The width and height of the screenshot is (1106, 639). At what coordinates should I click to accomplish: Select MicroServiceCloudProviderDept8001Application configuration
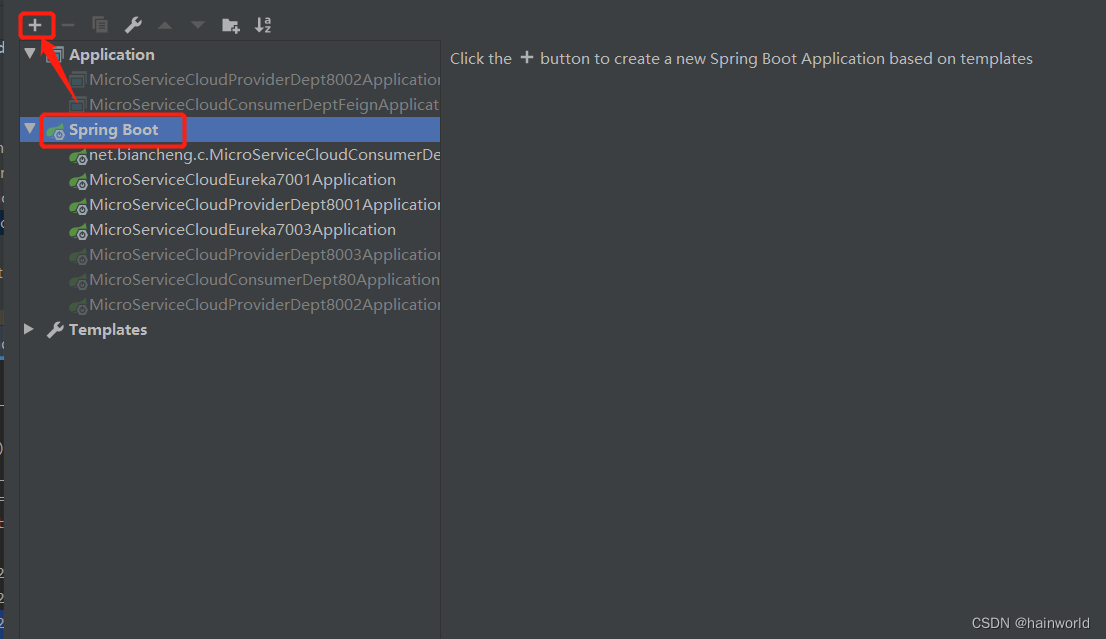click(265, 205)
